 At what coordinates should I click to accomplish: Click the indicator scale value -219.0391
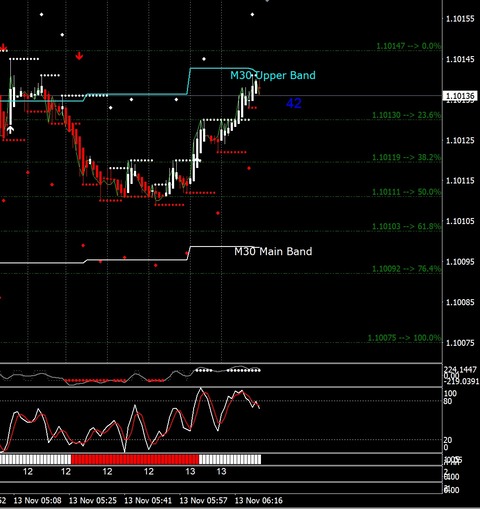(x=461, y=381)
